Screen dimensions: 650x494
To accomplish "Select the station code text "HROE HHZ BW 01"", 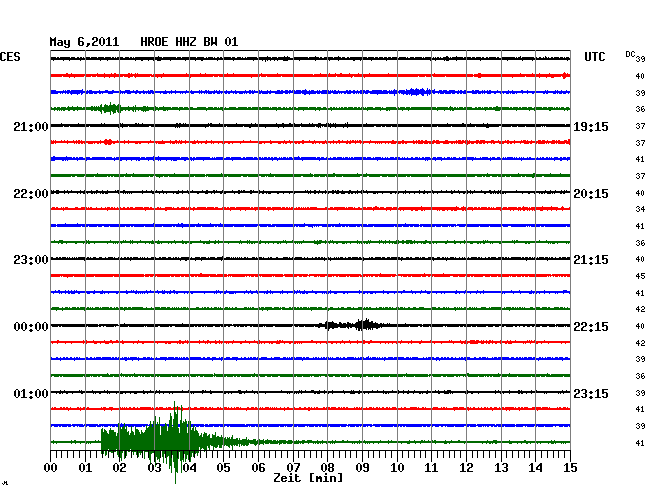I will pos(189,42).
